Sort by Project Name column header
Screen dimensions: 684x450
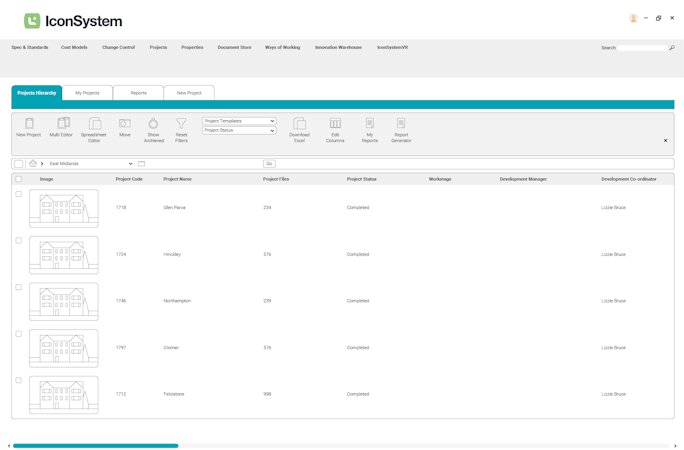tap(178, 179)
